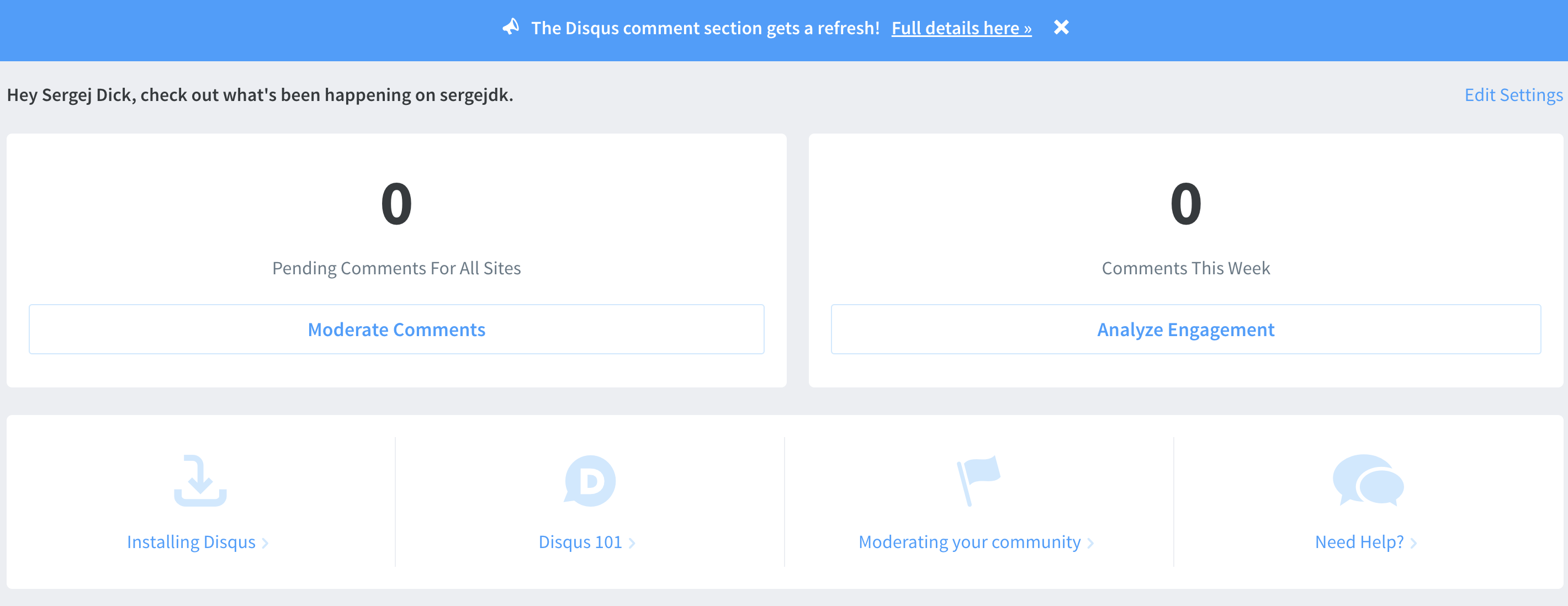
Task: Open the Disqus 101 link
Action: [580, 541]
